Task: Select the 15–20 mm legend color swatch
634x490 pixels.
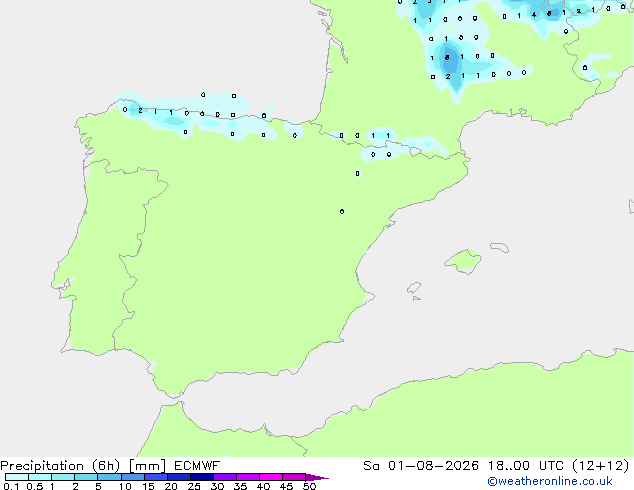Action: pos(156,477)
